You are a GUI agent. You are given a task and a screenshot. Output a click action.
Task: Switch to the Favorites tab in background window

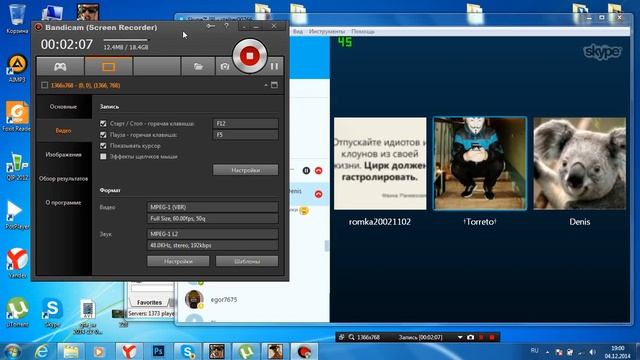(x=149, y=302)
